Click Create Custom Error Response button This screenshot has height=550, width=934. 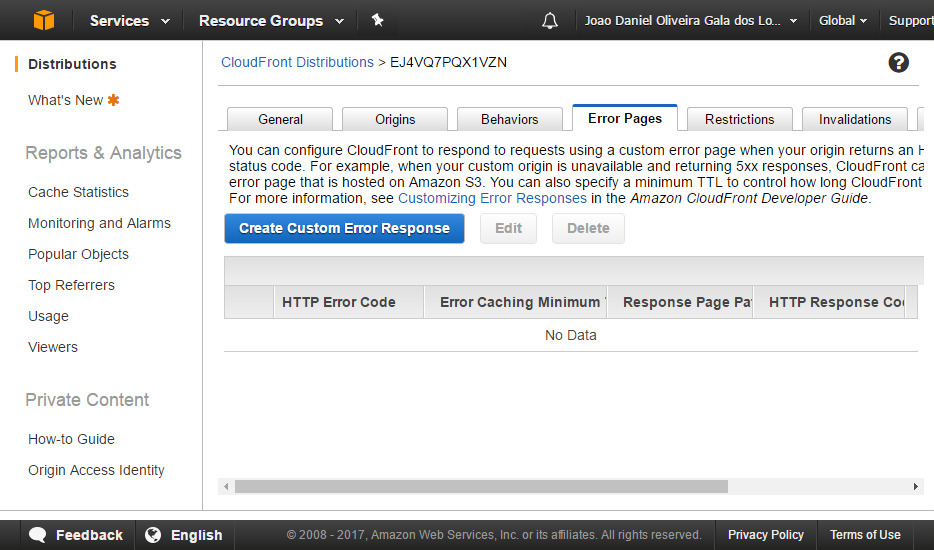[x=344, y=228]
